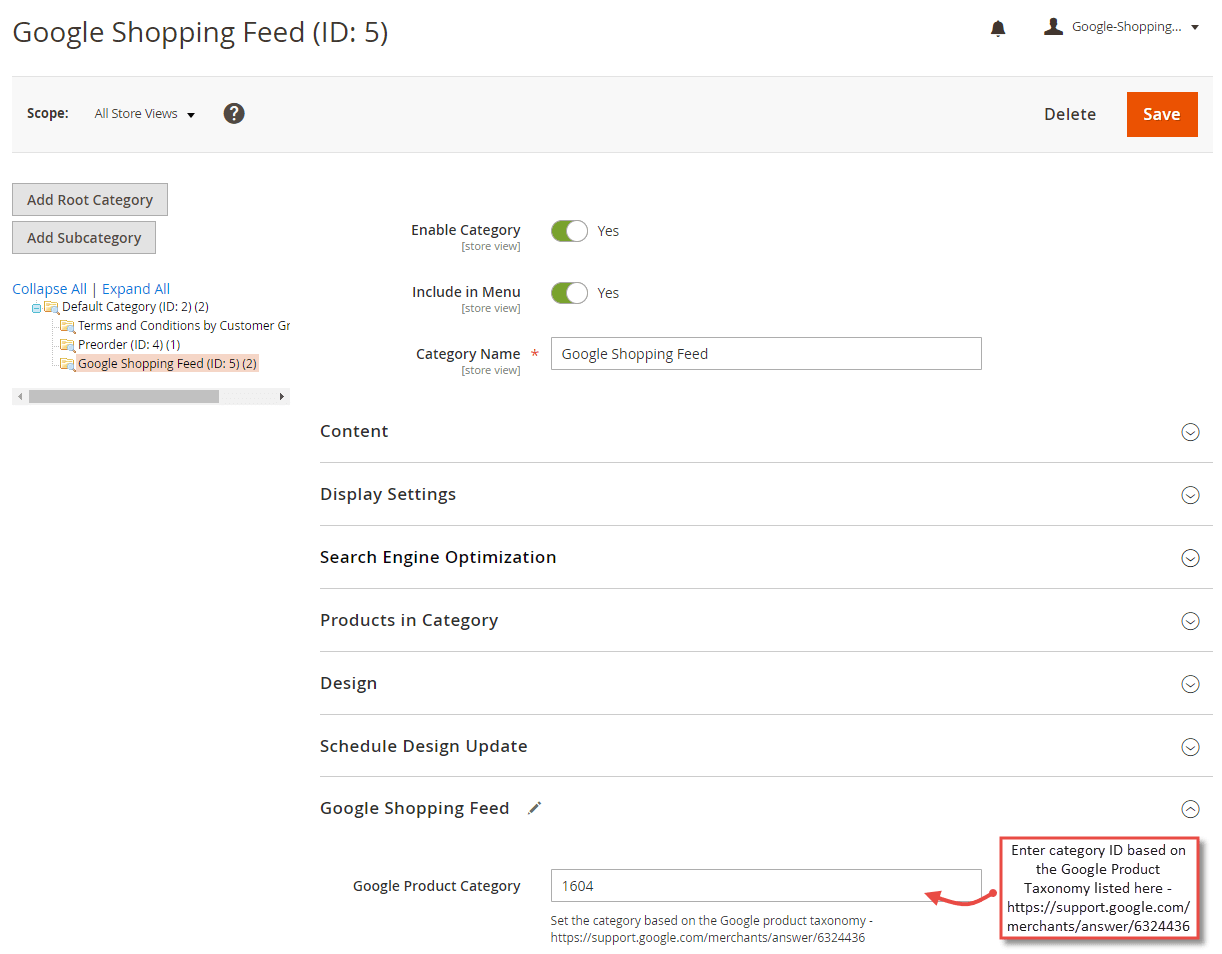Click the category tree horizontal scrollbar
This screenshot has width=1222, height=954.
click(124, 397)
